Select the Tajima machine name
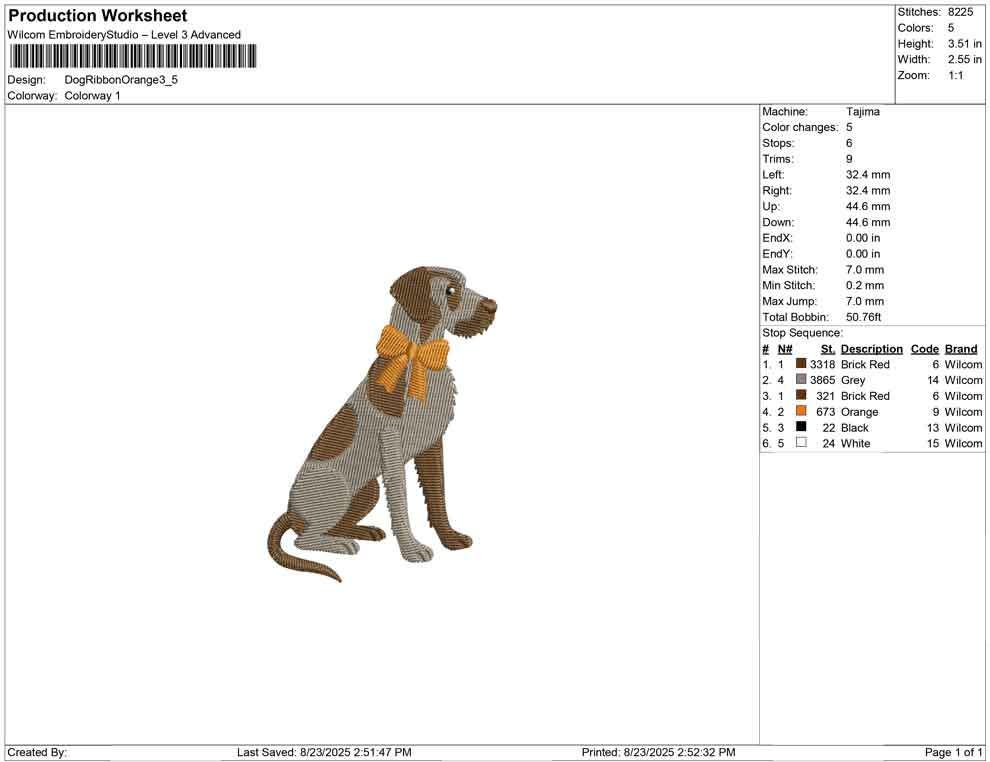The width and height of the screenshot is (990, 762). pos(861,111)
